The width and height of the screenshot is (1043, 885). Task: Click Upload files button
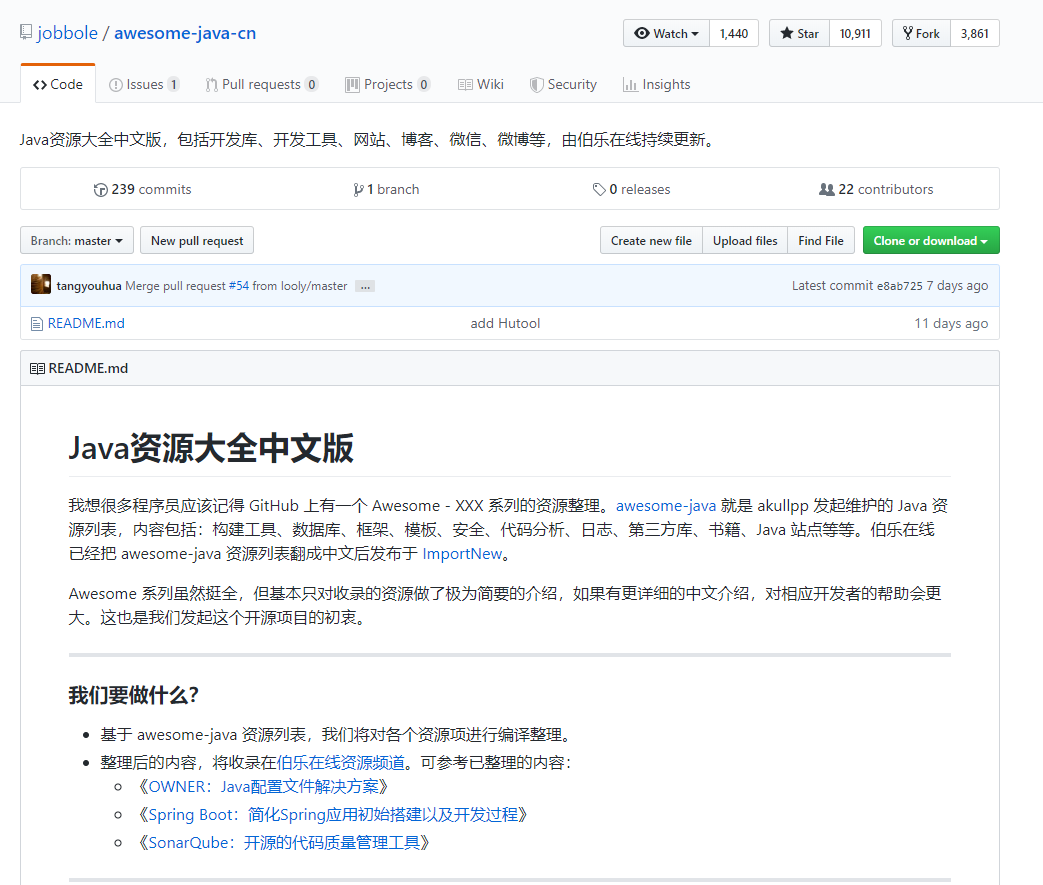745,240
